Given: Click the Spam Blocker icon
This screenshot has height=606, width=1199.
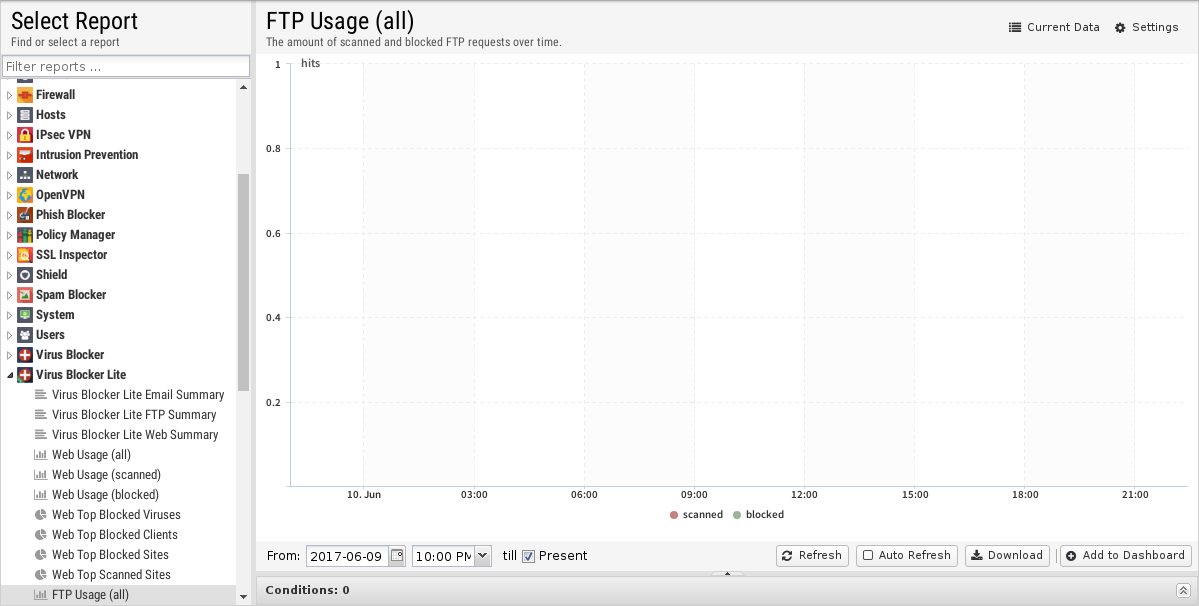Looking at the screenshot, I should point(25,294).
